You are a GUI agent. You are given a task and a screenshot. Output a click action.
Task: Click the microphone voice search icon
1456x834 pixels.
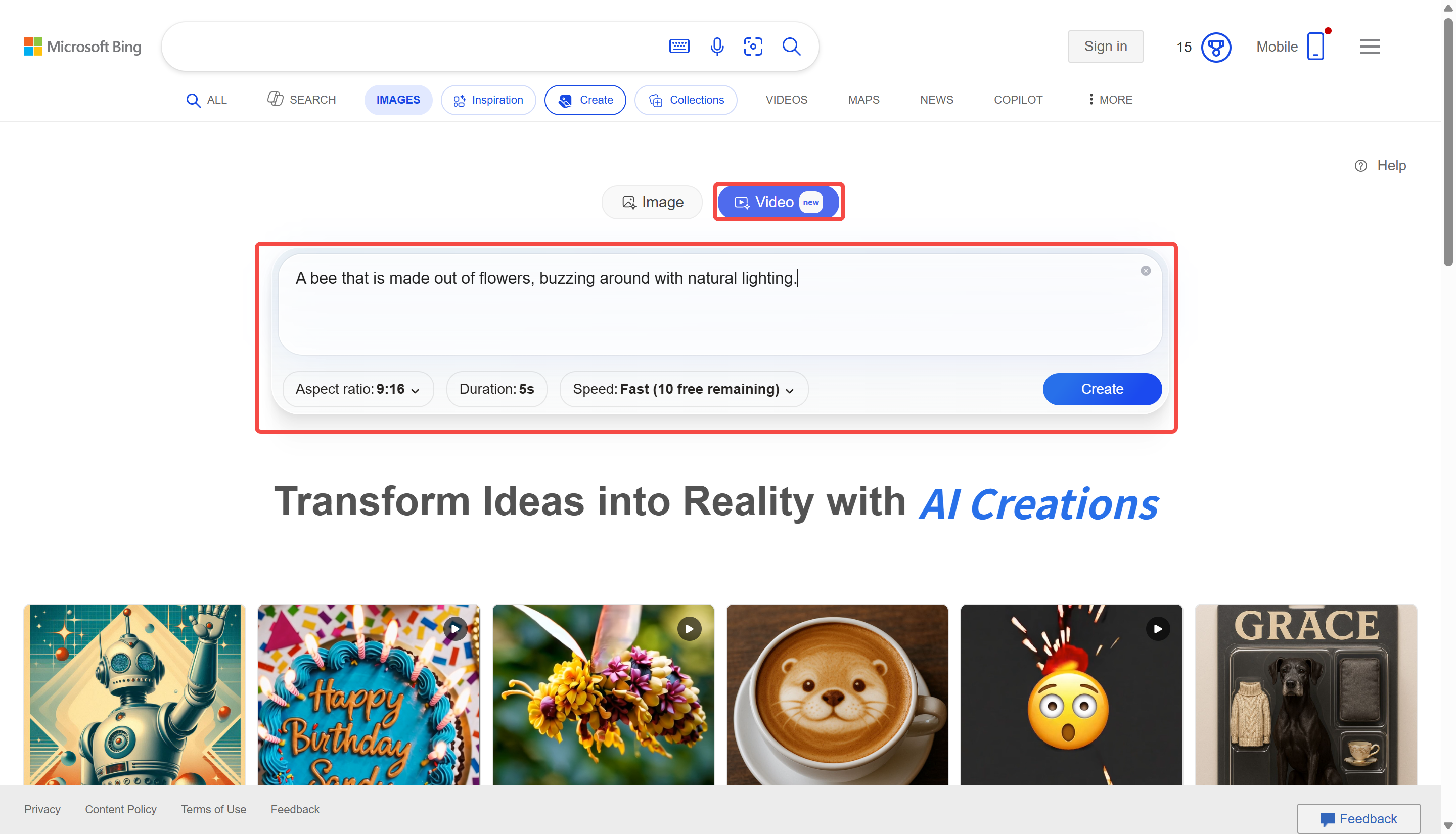pos(716,47)
